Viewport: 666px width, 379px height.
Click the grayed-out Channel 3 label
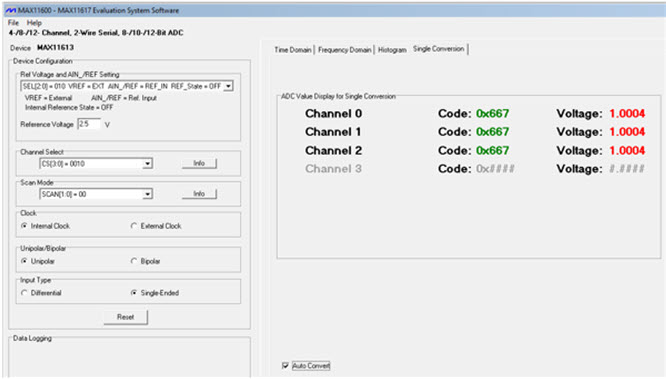[333, 169]
